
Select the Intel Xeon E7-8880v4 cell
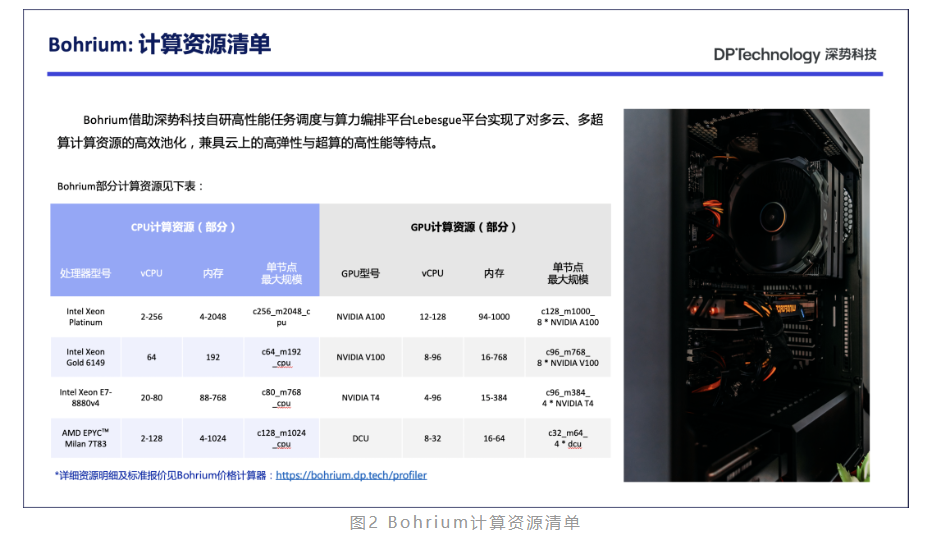click(x=86, y=397)
